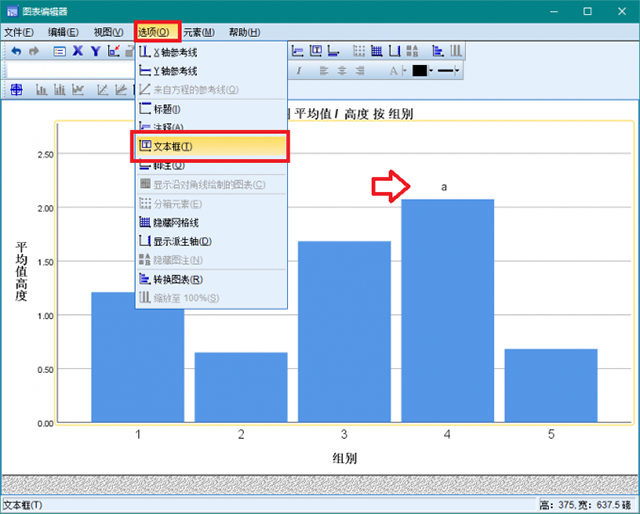Select the bar for group 2
Screen dimensions: 640x514
click(241, 387)
